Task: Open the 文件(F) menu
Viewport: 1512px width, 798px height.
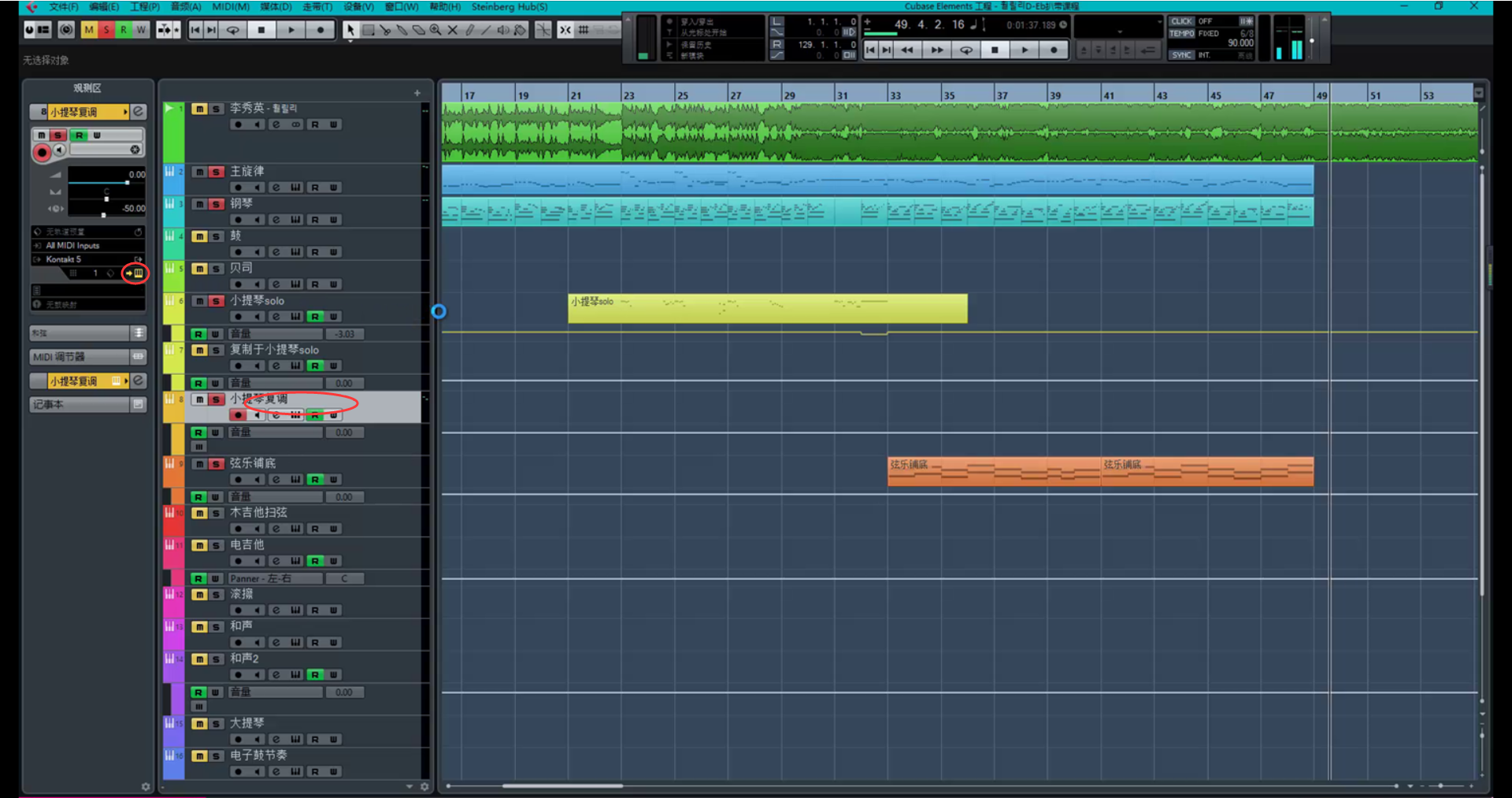Action: coord(64,7)
